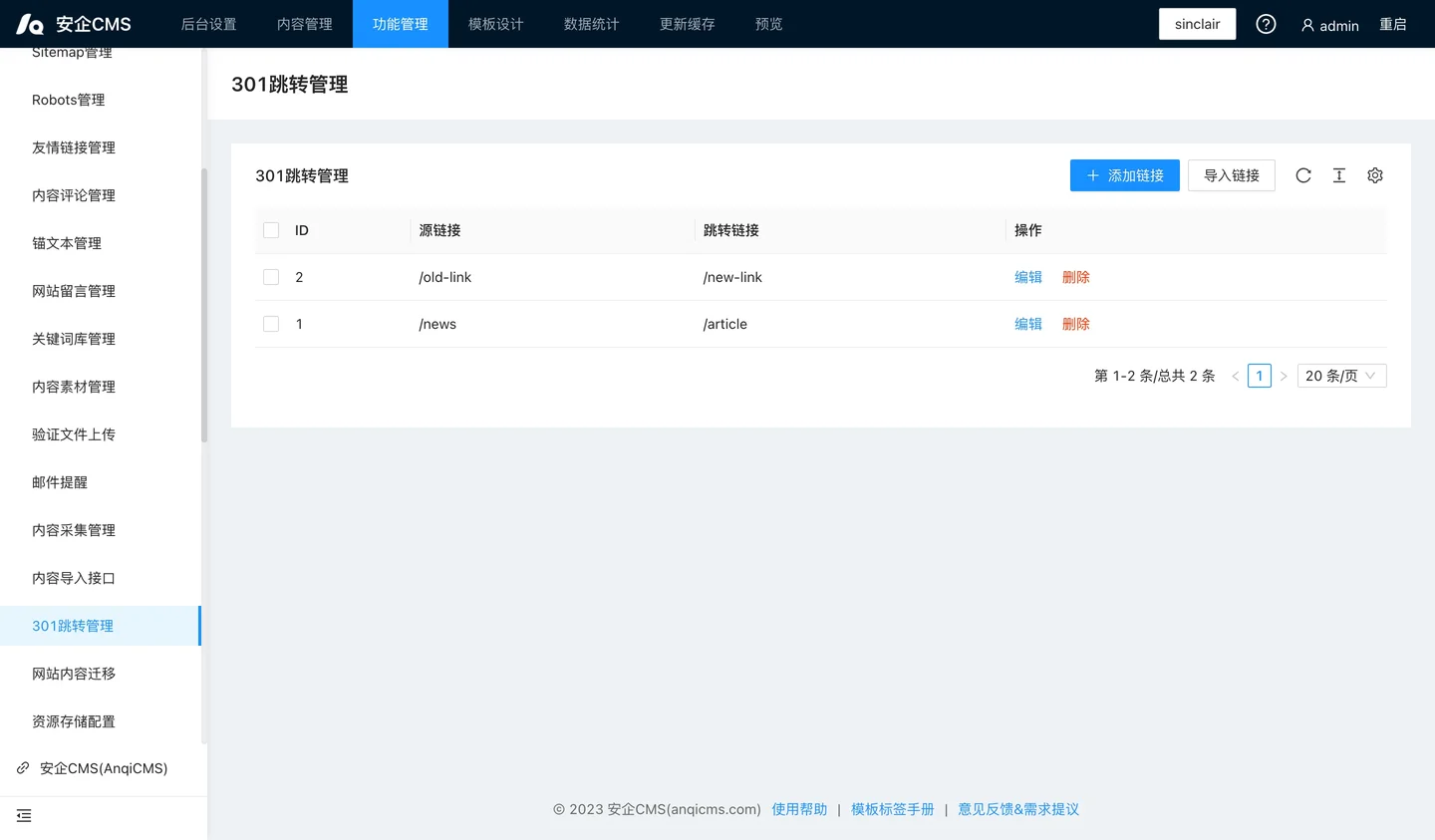Open the help question-mark icon
The width and height of the screenshot is (1435, 840).
[x=1266, y=24]
